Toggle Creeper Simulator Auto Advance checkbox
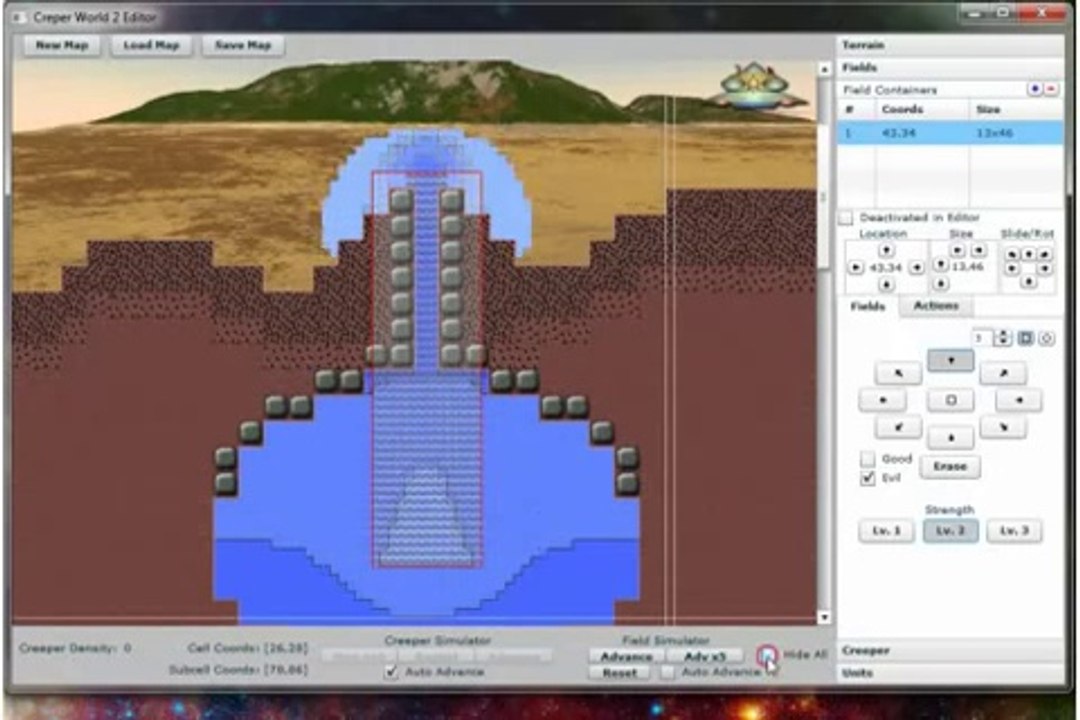 pyautogui.click(x=391, y=671)
